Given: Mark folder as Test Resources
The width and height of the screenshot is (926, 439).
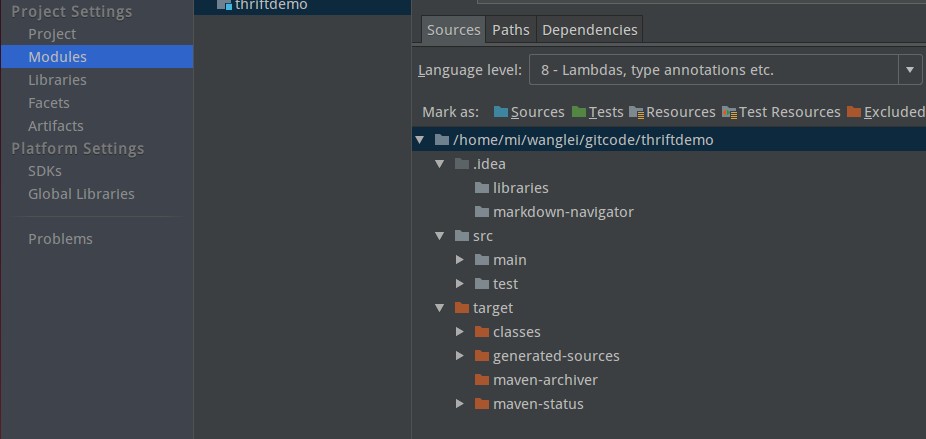Looking at the screenshot, I should (781, 112).
